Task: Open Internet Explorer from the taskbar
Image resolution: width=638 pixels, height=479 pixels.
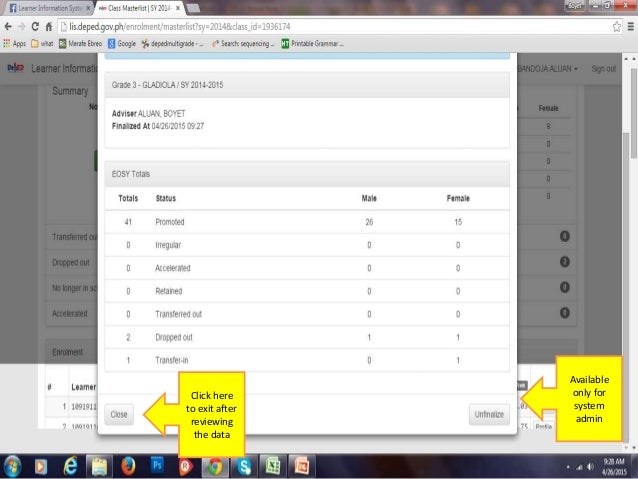Action: pos(70,466)
